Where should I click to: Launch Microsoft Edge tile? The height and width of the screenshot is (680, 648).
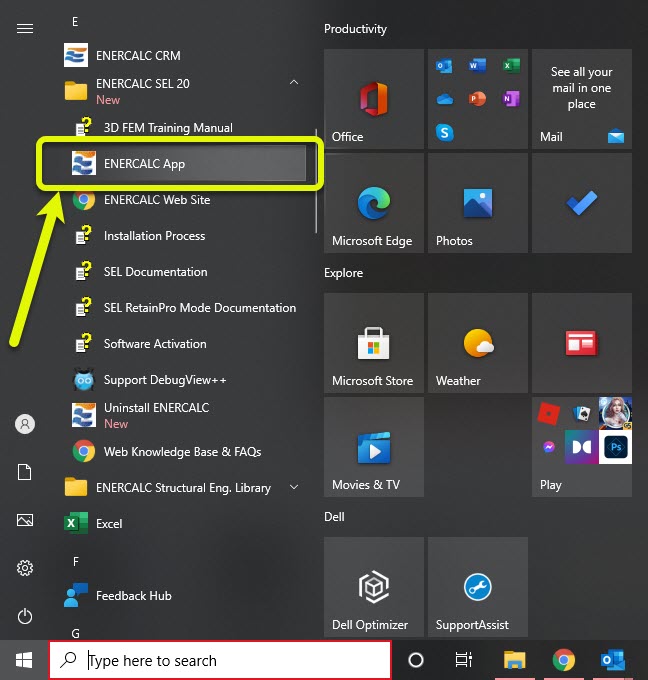pos(373,203)
